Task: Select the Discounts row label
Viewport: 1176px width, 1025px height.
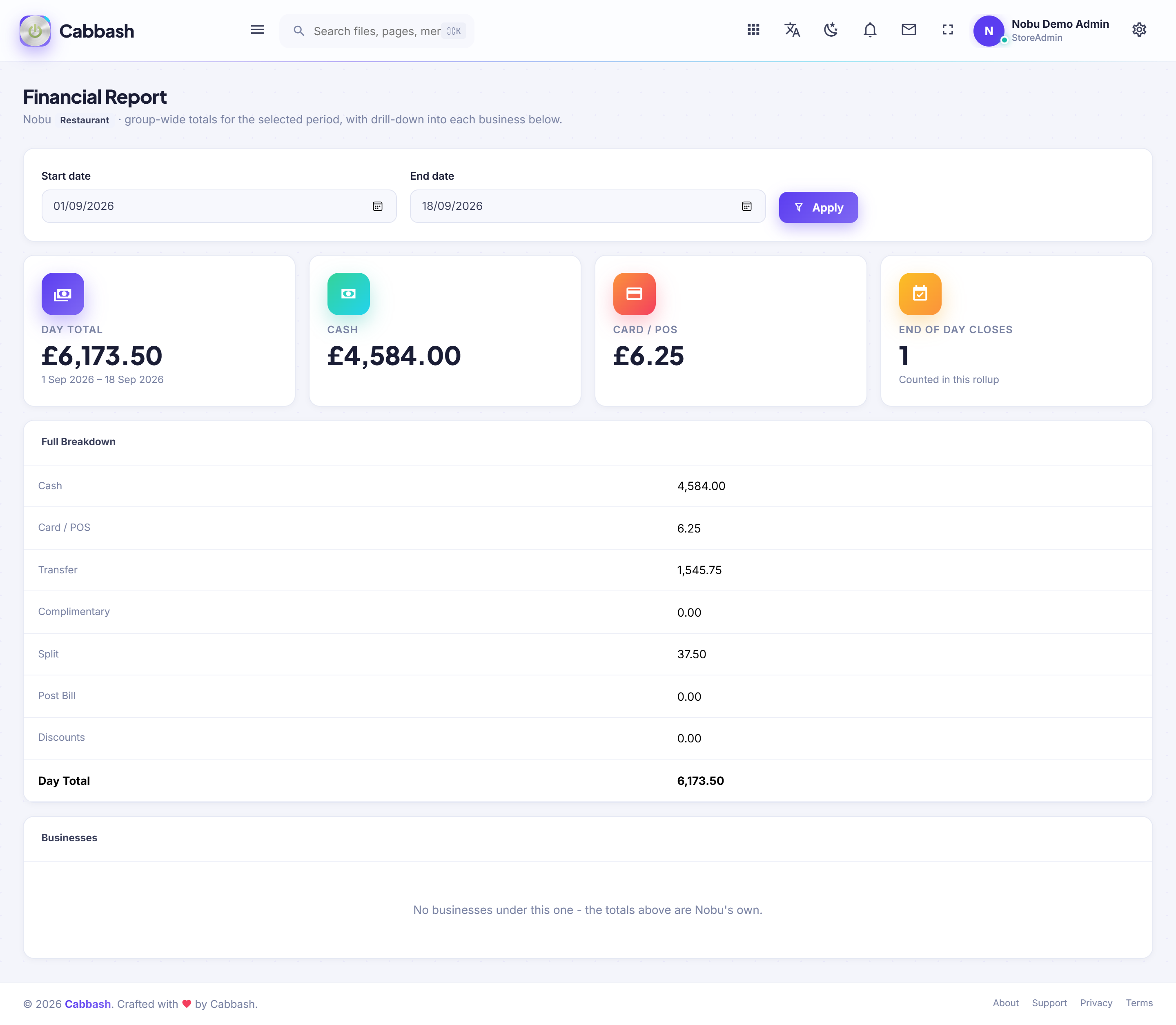Action: pyautogui.click(x=61, y=737)
